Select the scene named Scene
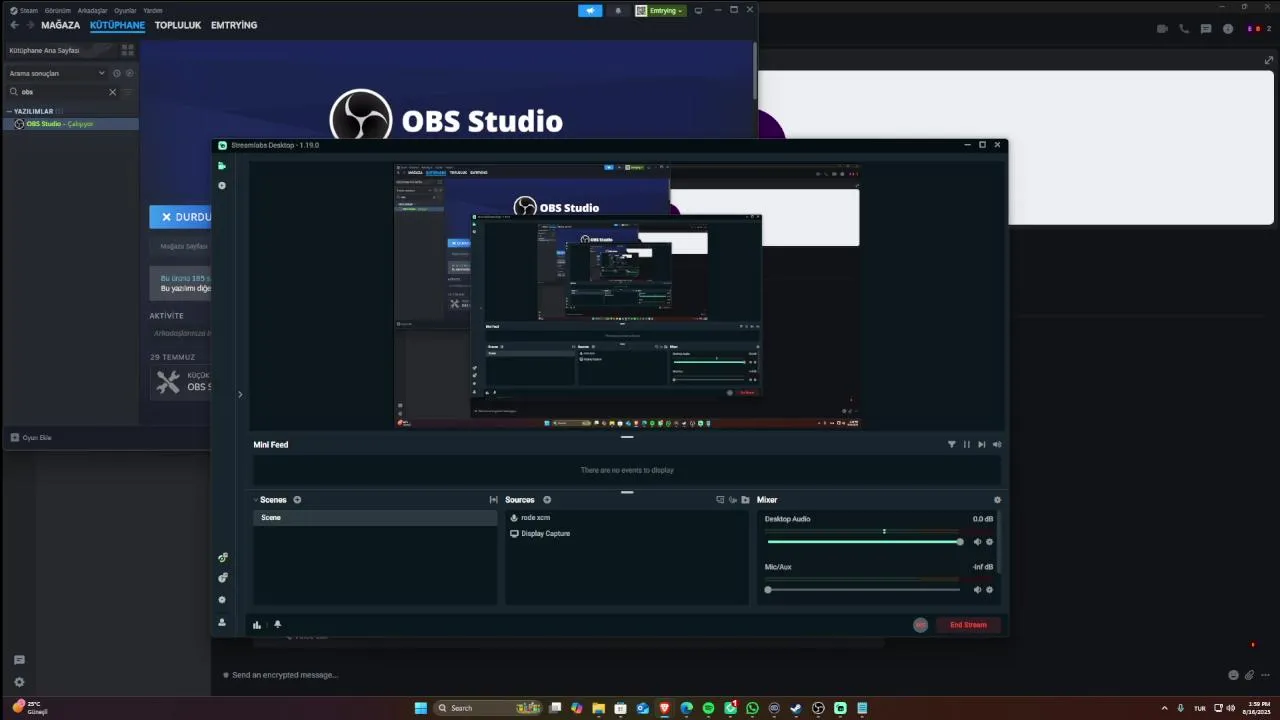The width and height of the screenshot is (1280, 720). click(375, 518)
